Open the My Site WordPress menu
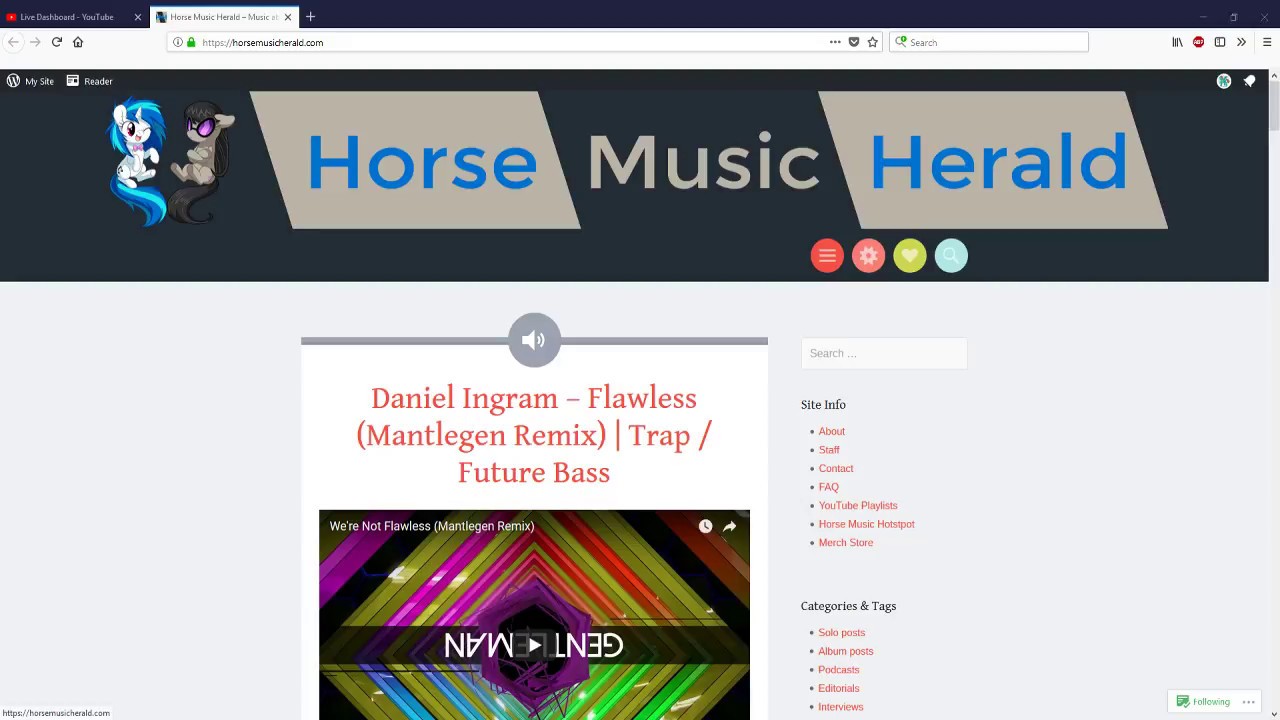Screen dimensions: 1280x720 (x=31, y=81)
